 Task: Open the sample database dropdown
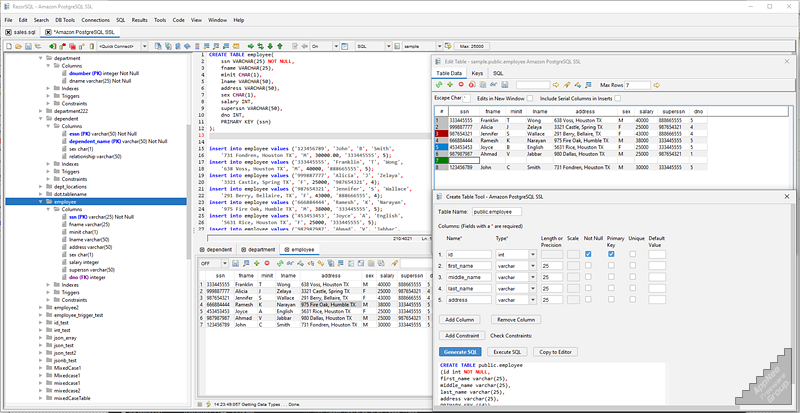(439, 46)
